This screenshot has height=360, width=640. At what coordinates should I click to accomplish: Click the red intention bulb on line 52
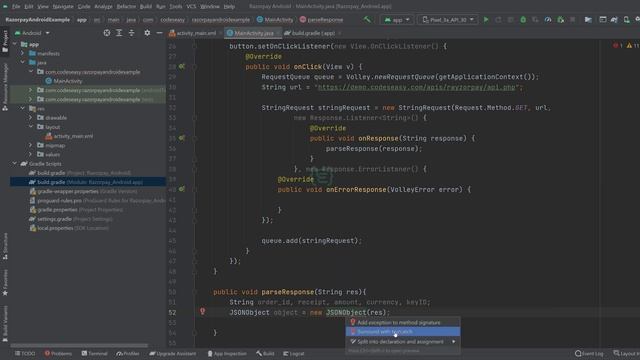click(202, 311)
